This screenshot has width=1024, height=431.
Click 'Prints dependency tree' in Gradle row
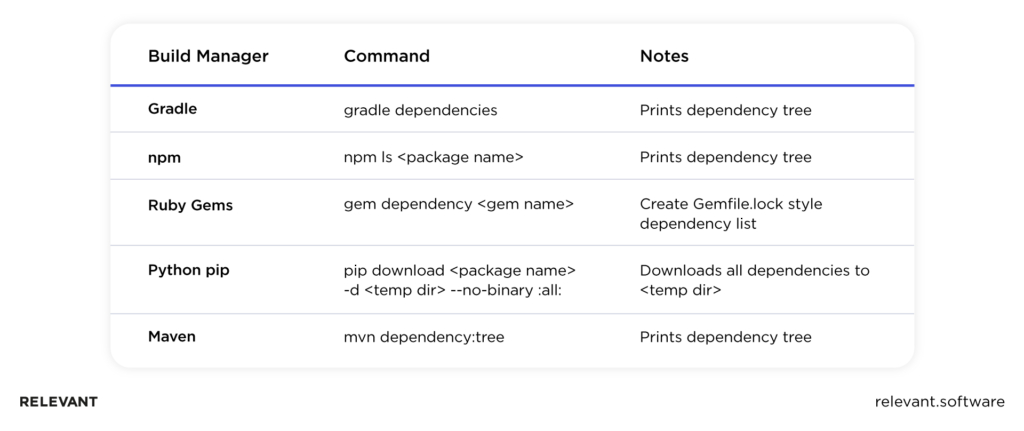[726, 110]
